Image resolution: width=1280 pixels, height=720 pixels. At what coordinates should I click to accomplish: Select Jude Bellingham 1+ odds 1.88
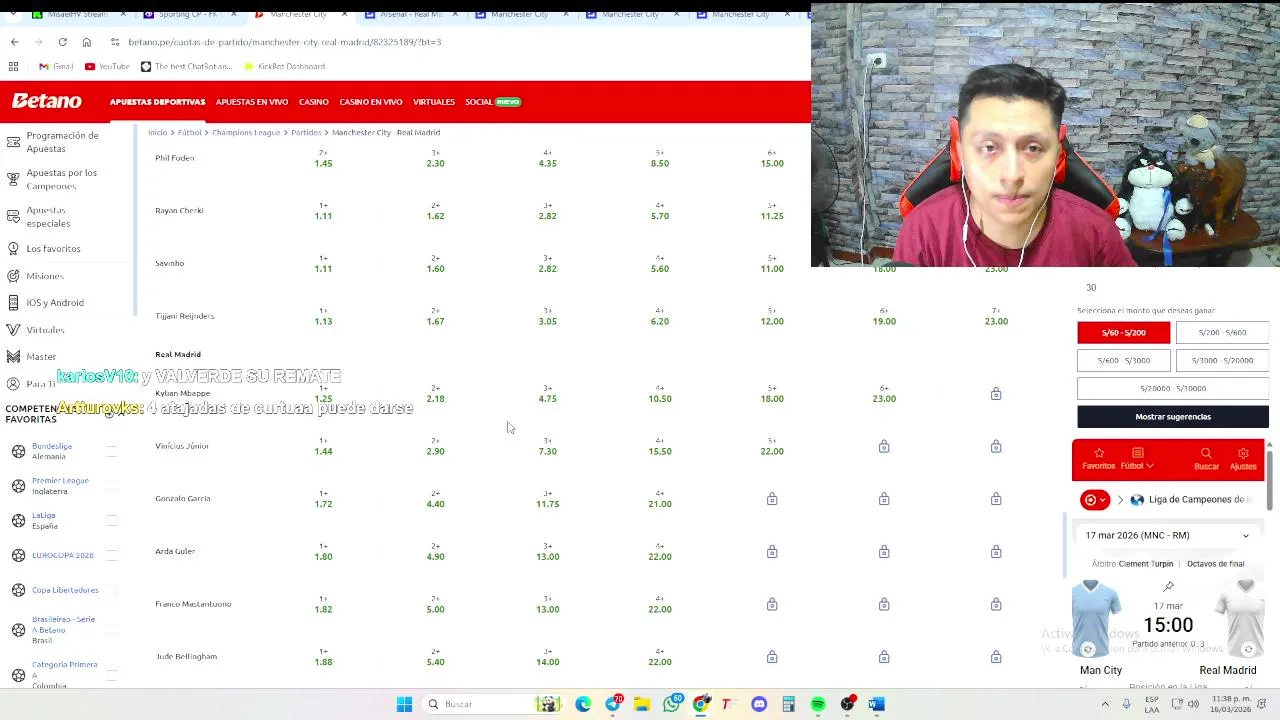pos(323,657)
